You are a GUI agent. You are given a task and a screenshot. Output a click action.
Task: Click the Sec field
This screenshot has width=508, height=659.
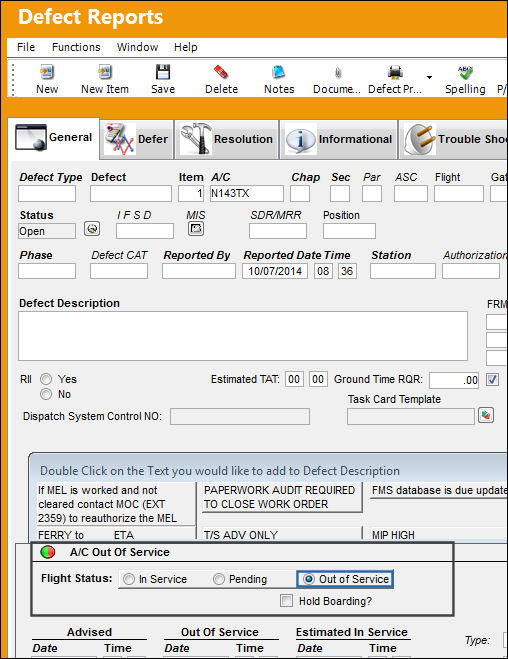pos(340,194)
